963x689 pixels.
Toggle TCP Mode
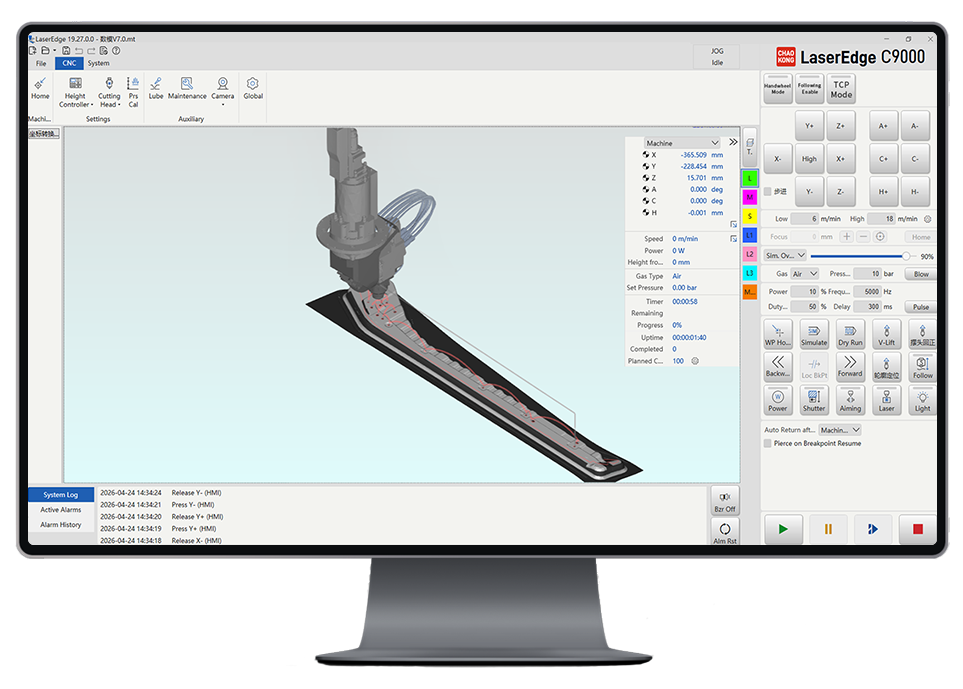coord(841,89)
